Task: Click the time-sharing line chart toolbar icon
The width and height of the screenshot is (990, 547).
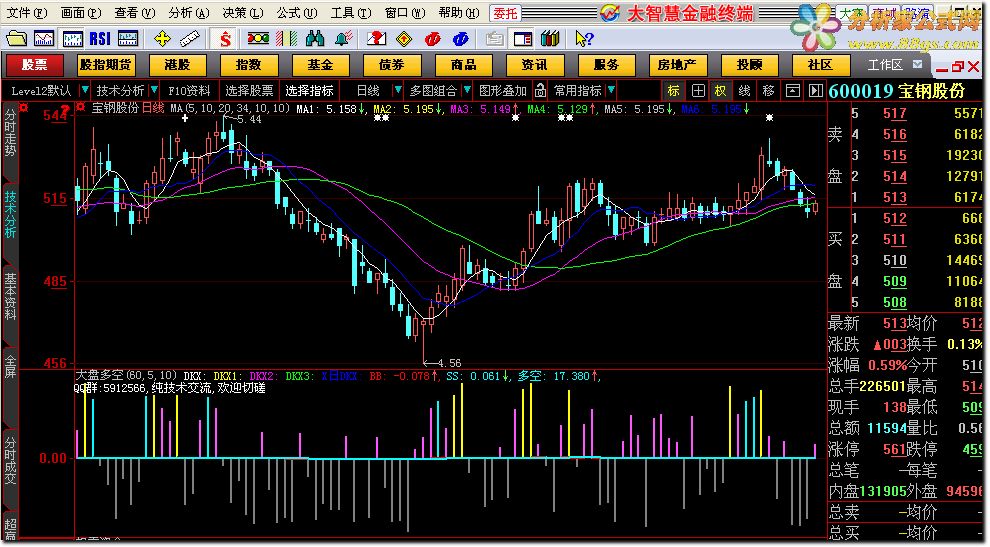Action: (44, 39)
